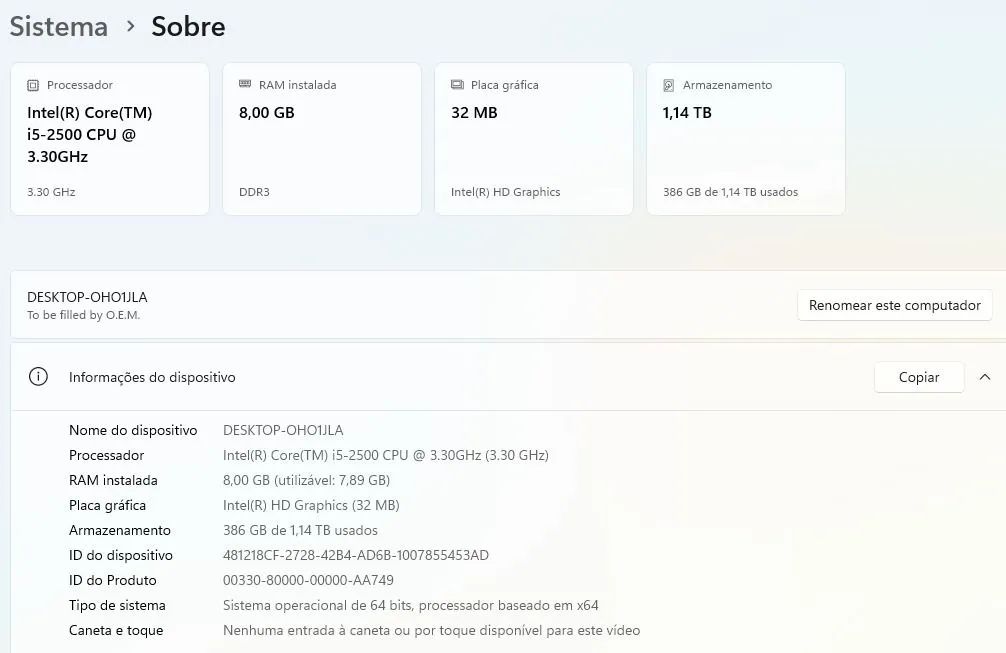Open the Placa gráfica summary card

point(534,139)
